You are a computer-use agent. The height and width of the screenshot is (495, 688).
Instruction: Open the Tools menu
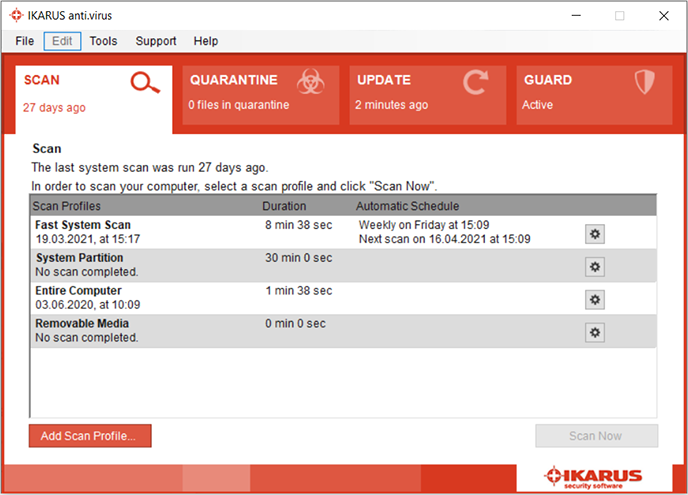pos(103,41)
